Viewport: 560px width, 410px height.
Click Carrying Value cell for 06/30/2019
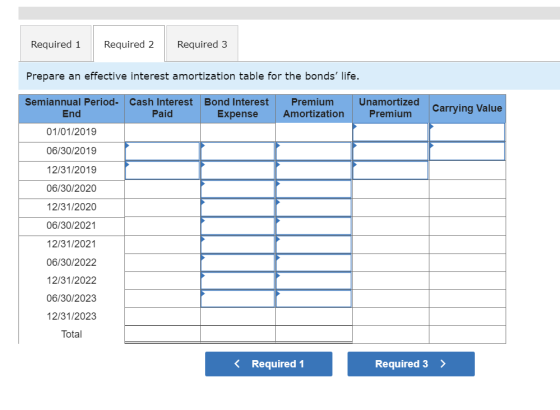467,151
